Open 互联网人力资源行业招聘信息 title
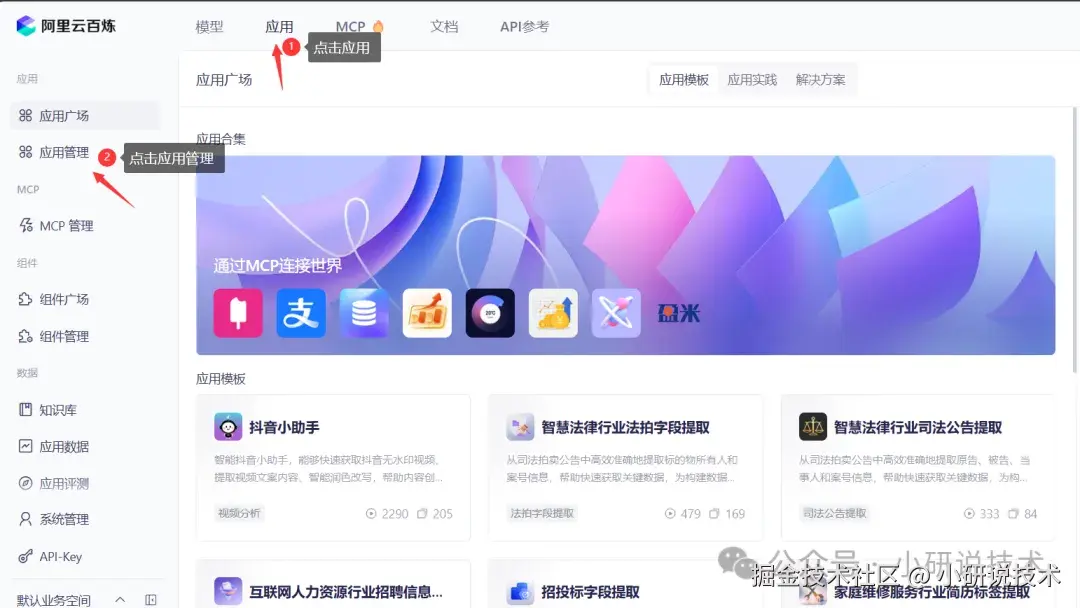 point(346,592)
